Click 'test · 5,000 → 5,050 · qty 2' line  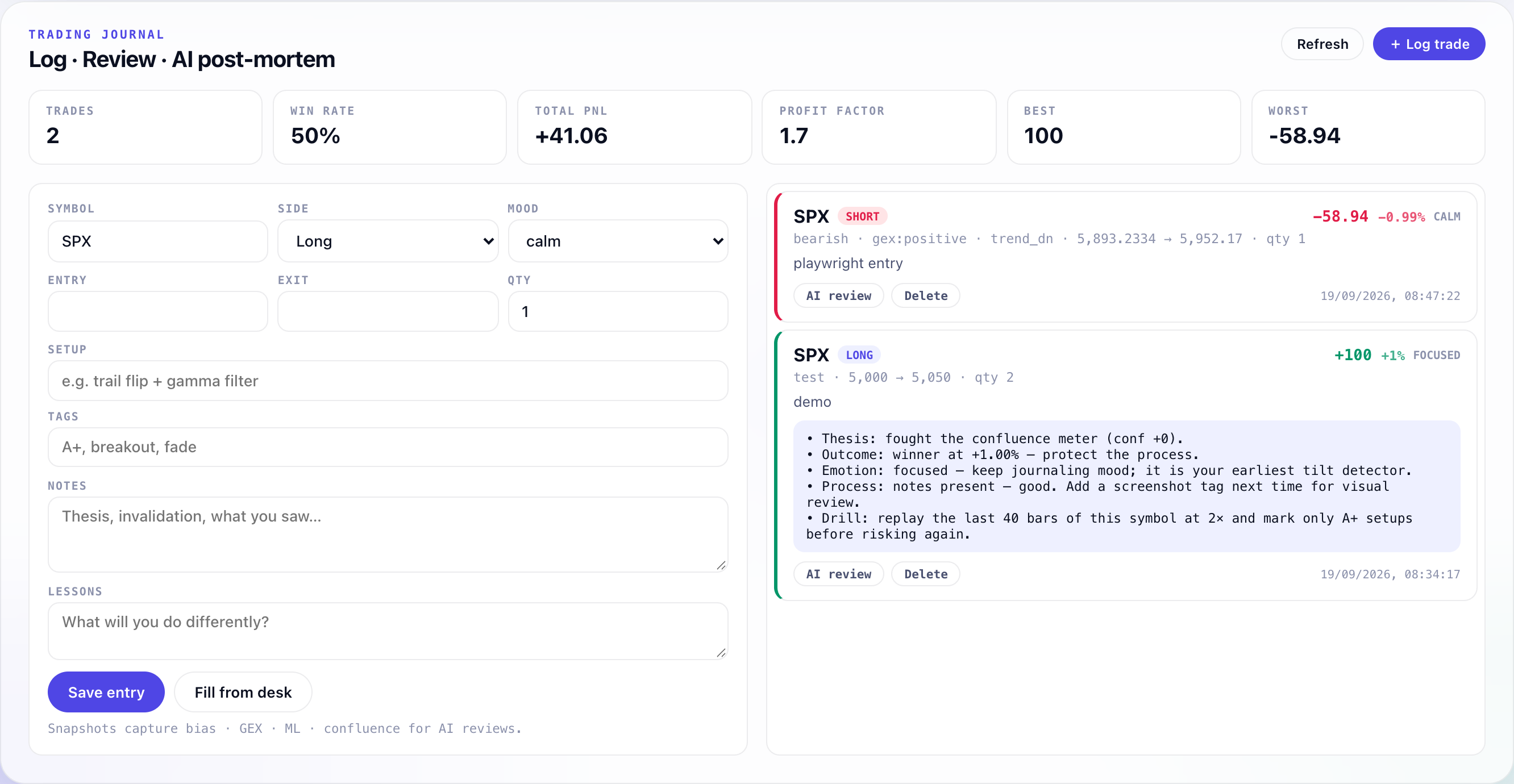(904, 377)
